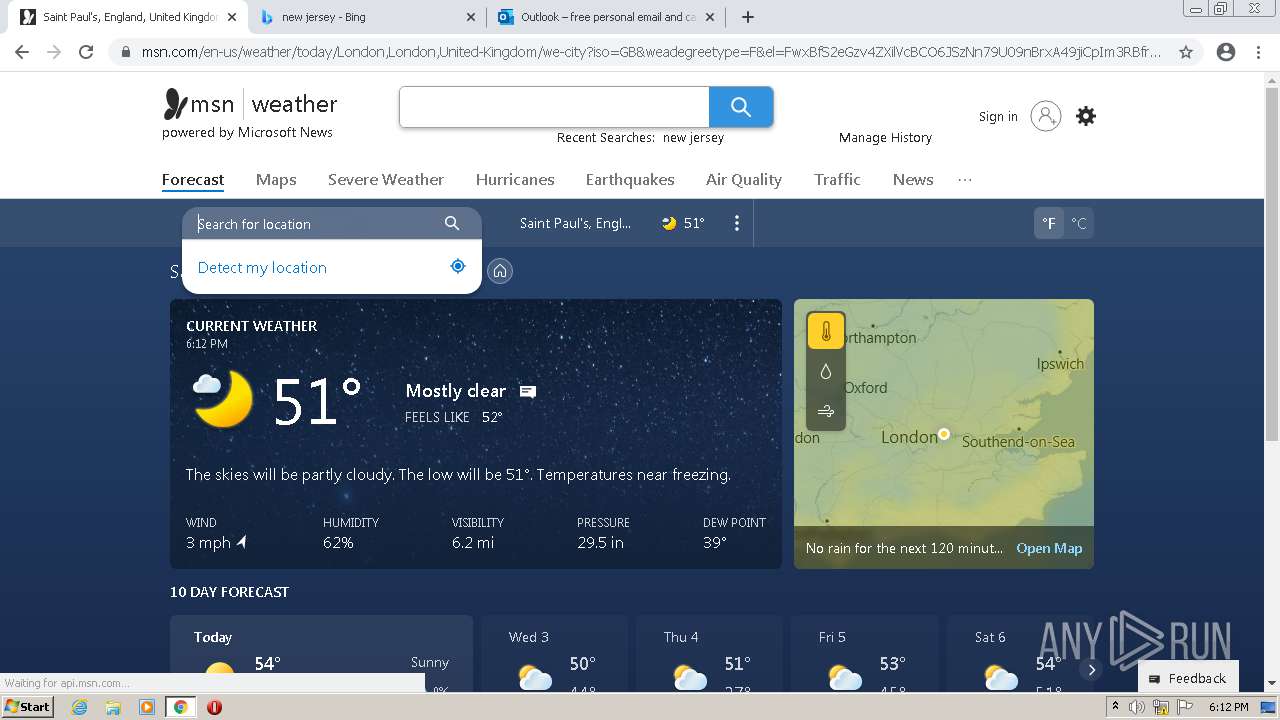This screenshot has width=1280, height=720.
Task: Click the forecast next arrow
Action: [x=1091, y=670]
